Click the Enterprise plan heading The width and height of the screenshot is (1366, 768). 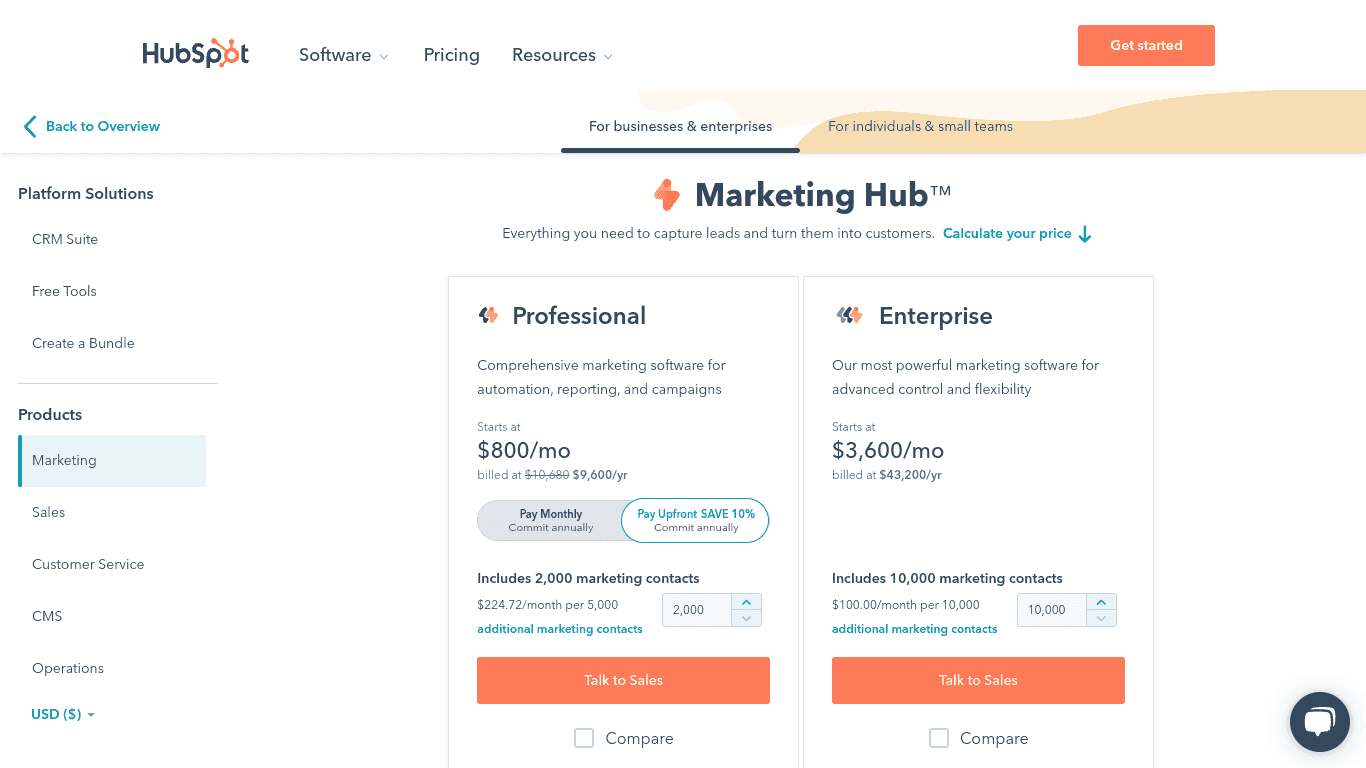point(936,316)
